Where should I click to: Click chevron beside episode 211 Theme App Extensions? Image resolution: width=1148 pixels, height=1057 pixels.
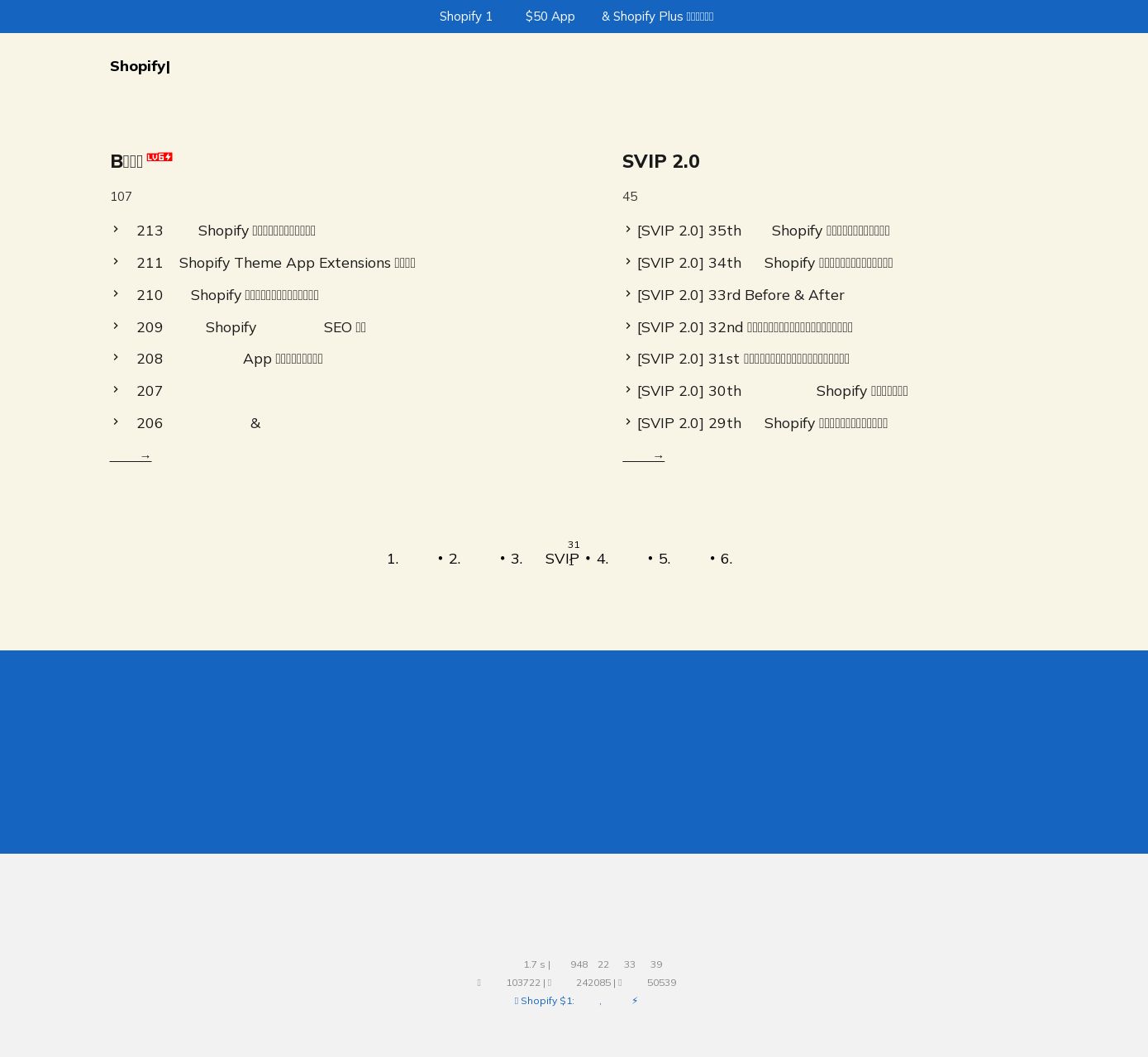(x=116, y=261)
